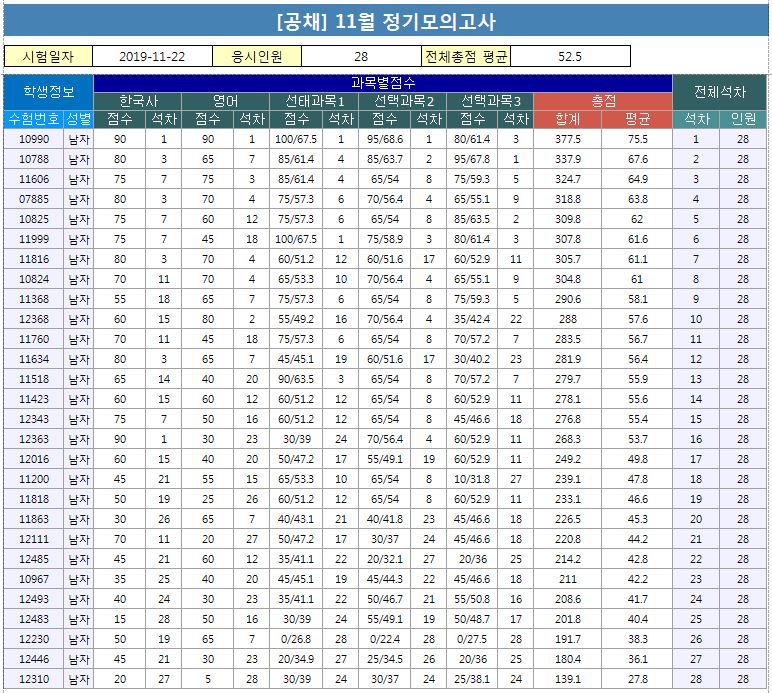Click the 학생정보 header cell
This screenshot has width=772, height=693.
pos(48,92)
